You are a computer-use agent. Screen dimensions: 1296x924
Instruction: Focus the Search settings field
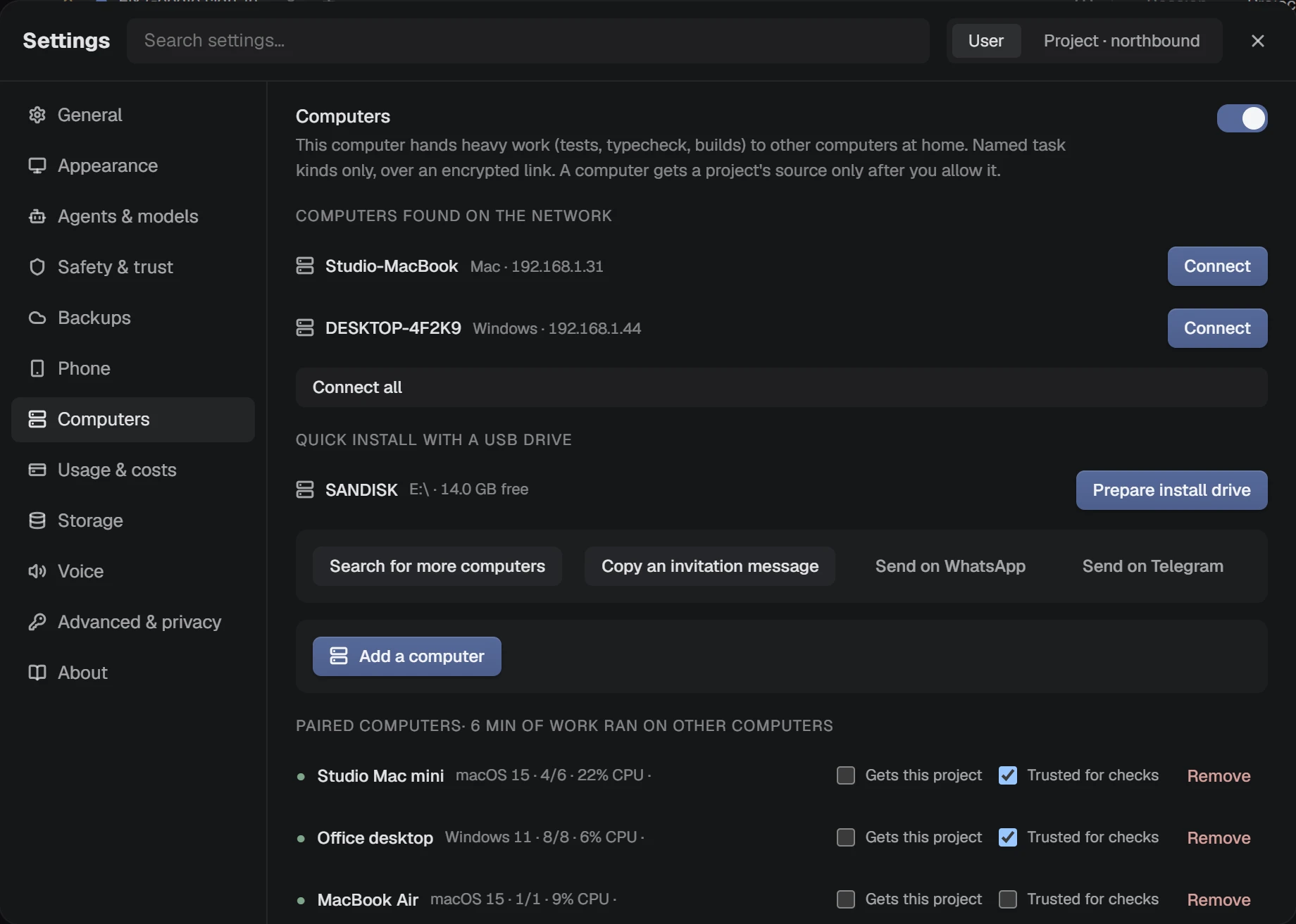(x=528, y=41)
